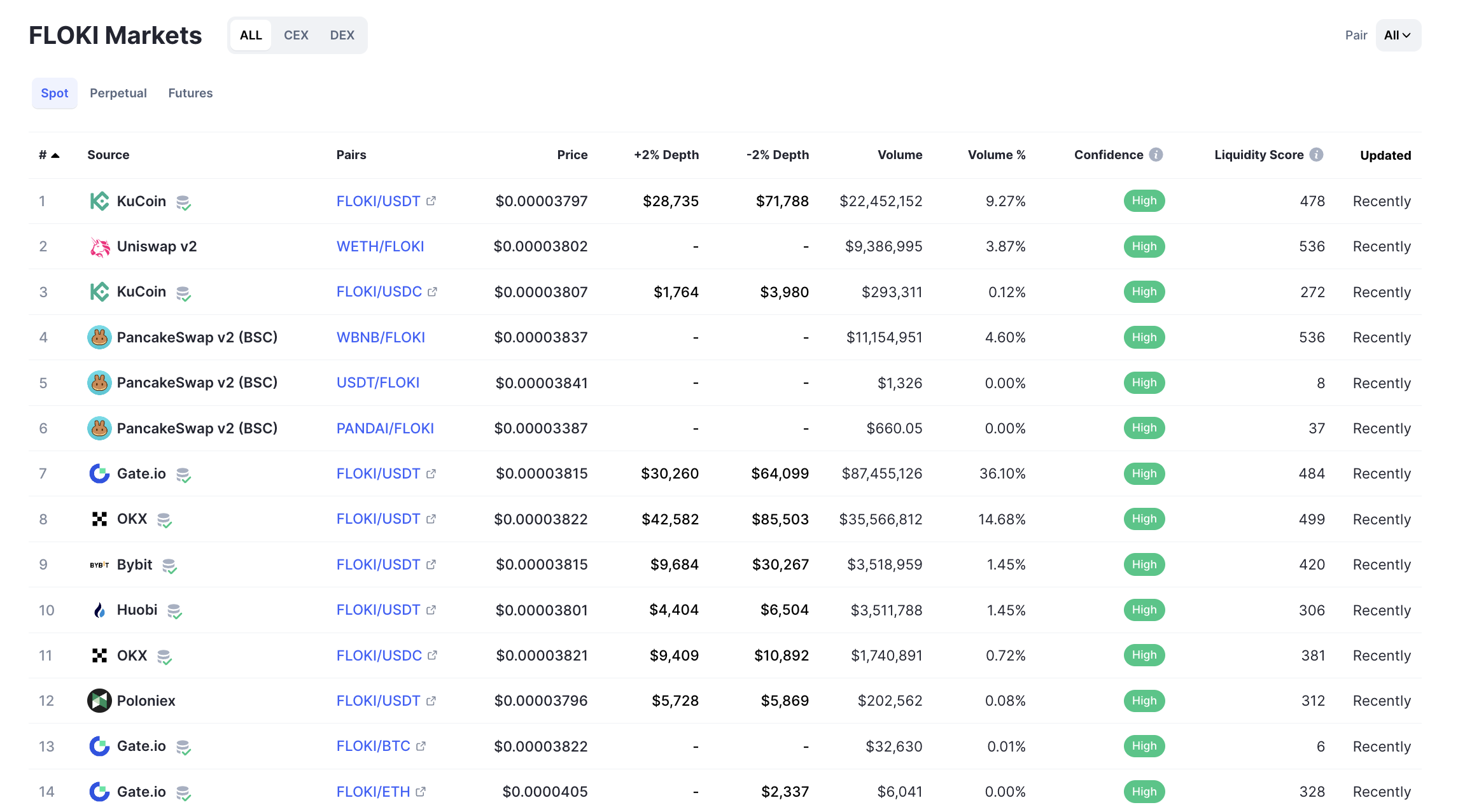
Task: Click the Poloniex exchange logo
Action: (x=99, y=701)
